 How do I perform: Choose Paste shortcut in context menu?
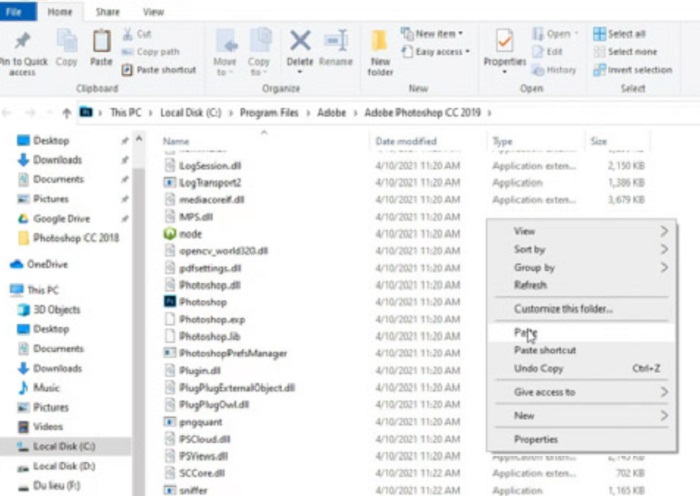coord(581,350)
